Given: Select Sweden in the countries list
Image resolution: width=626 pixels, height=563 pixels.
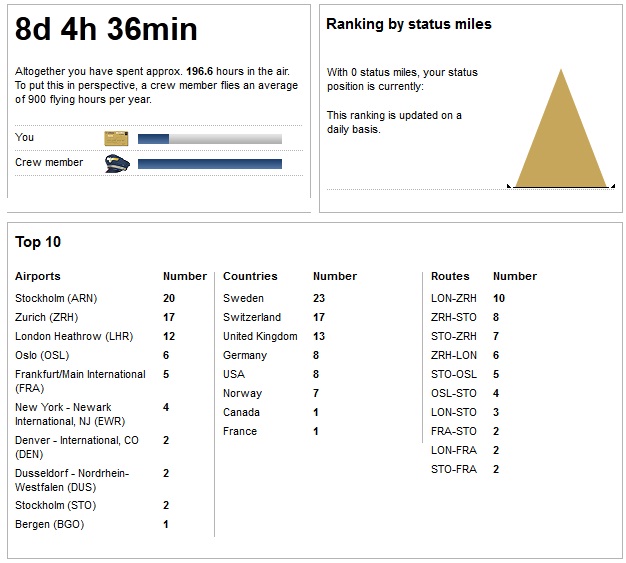Looking at the screenshot, I should pos(243,298).
